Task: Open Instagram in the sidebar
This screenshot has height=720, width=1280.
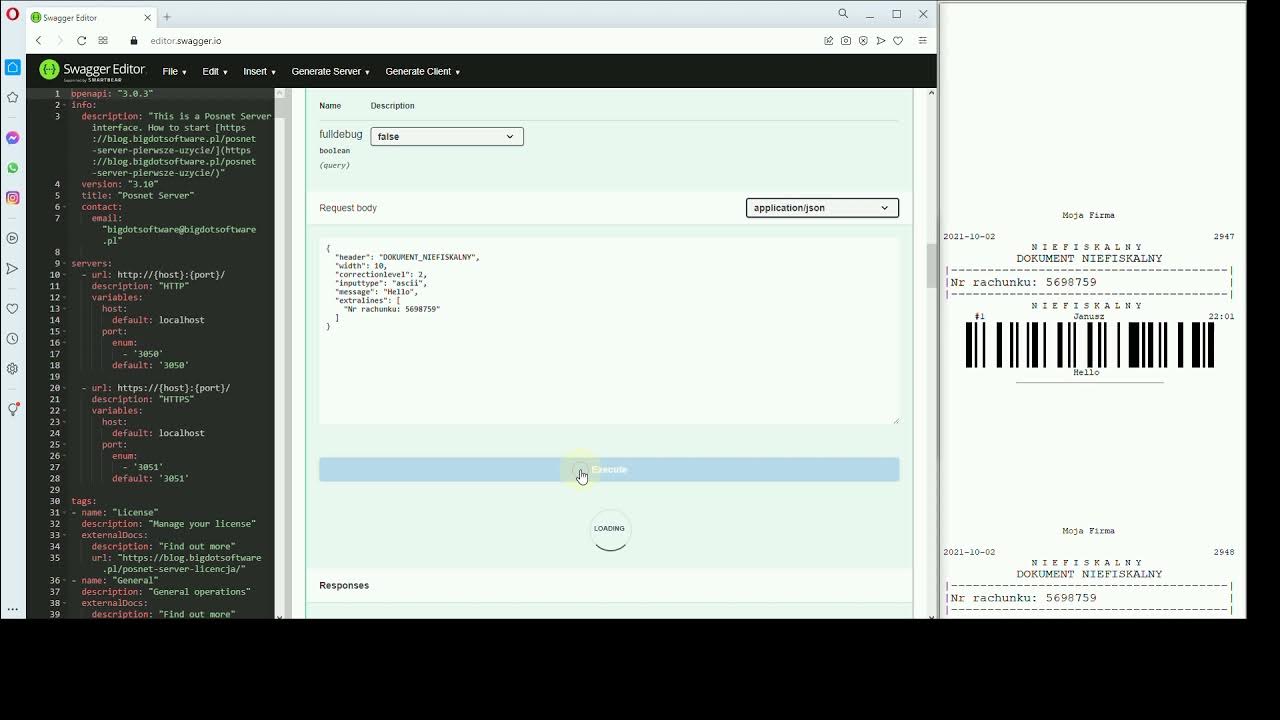Action: (x=12, y=198)
